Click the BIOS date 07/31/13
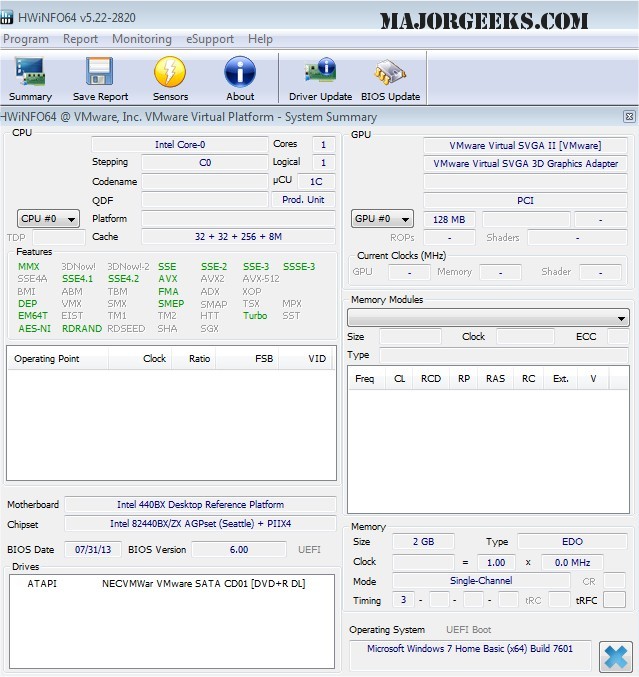The height and width of the screenshot is (677, 639). tap(93, 550)
